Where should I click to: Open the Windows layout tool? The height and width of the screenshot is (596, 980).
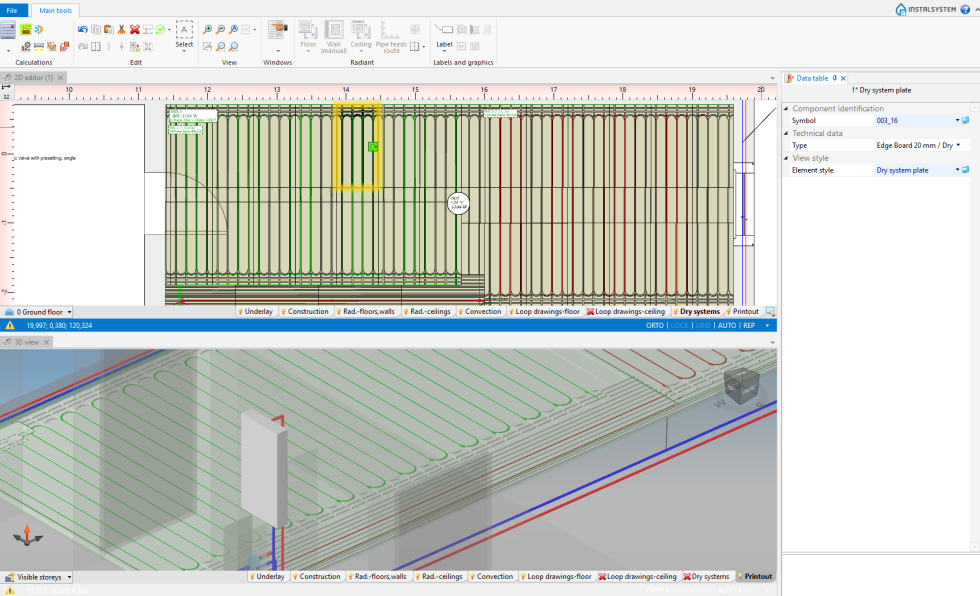pos(278,32)
